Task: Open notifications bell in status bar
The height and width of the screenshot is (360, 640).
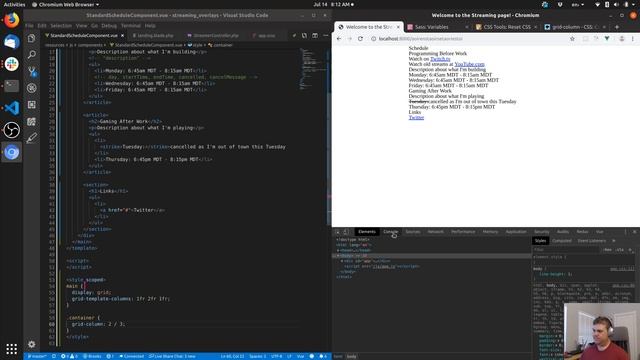Action: click(x=322, y=356)
